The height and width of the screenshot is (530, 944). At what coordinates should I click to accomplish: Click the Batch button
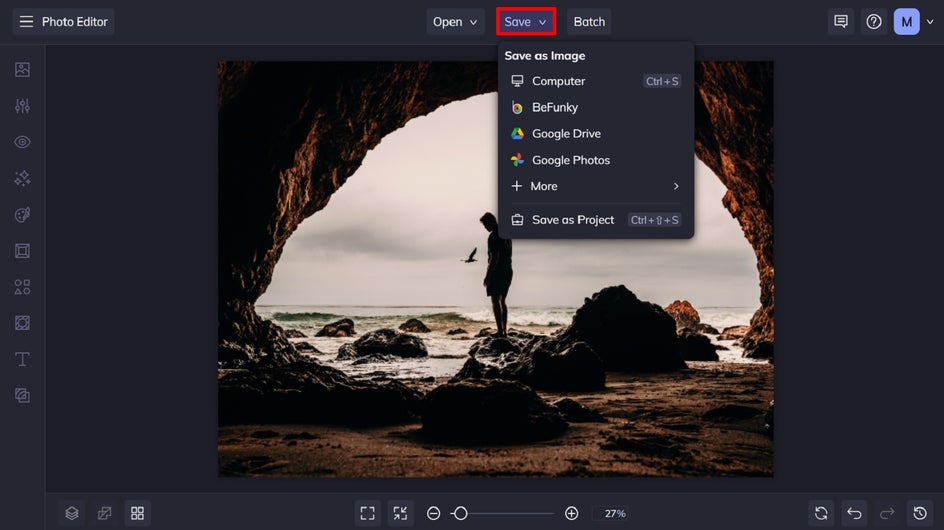click(x=589, y=22)
